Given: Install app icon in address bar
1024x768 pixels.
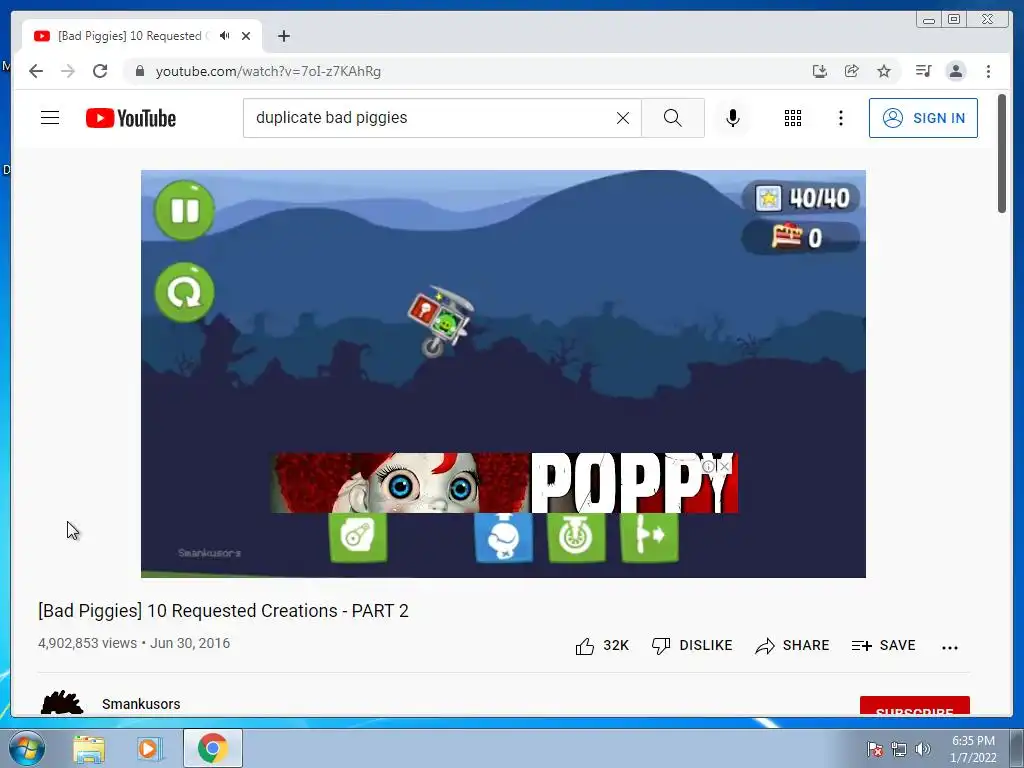Looking at the screenshot, I should pos(820,71).
